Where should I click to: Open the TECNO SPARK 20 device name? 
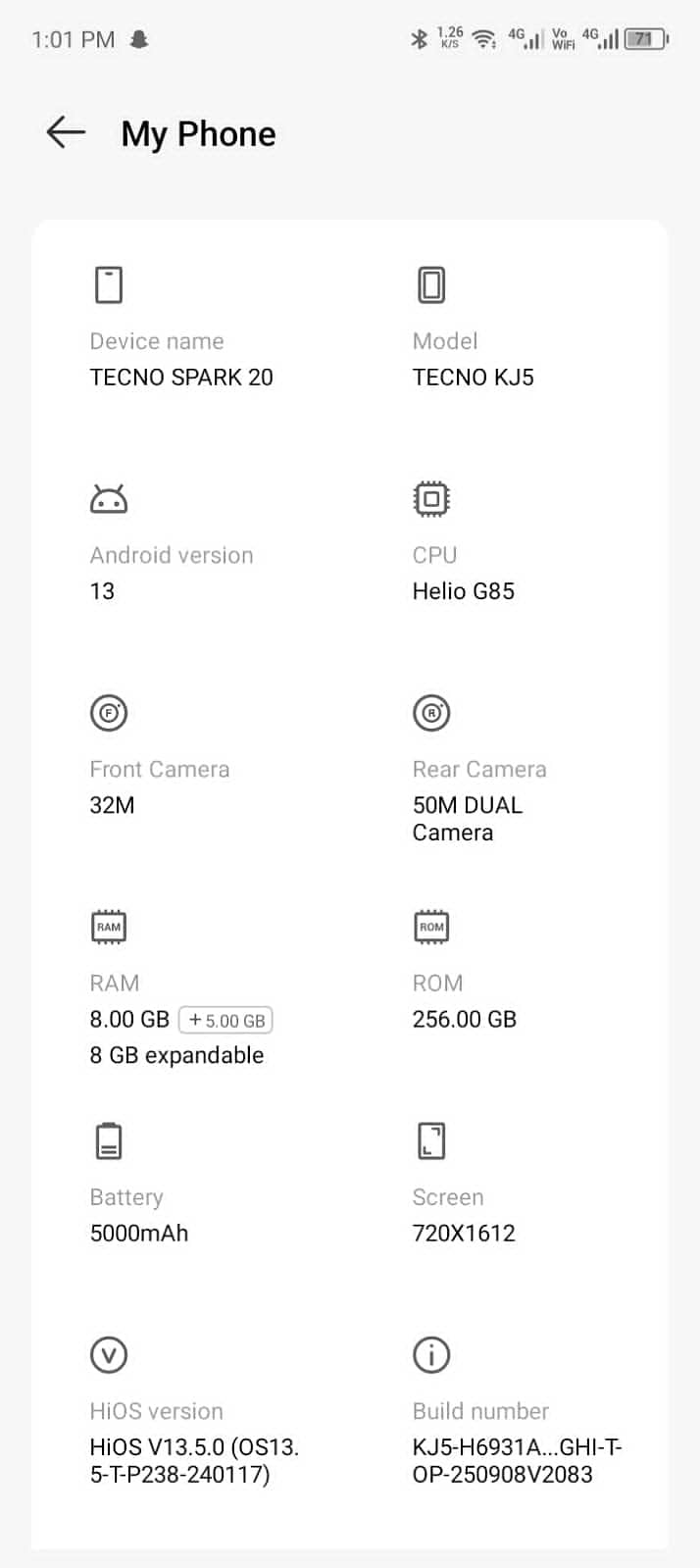coord(181,378)
